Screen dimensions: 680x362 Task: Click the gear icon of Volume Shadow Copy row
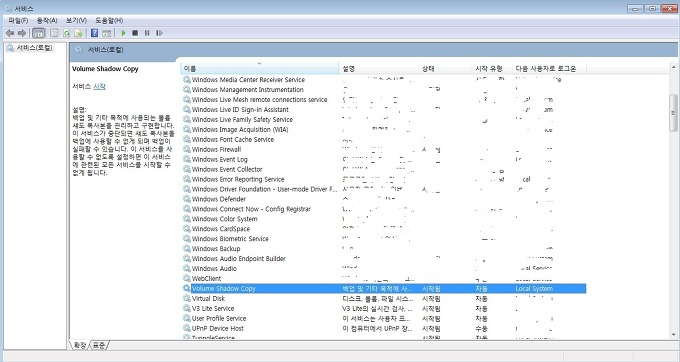[x=186, y=288]
